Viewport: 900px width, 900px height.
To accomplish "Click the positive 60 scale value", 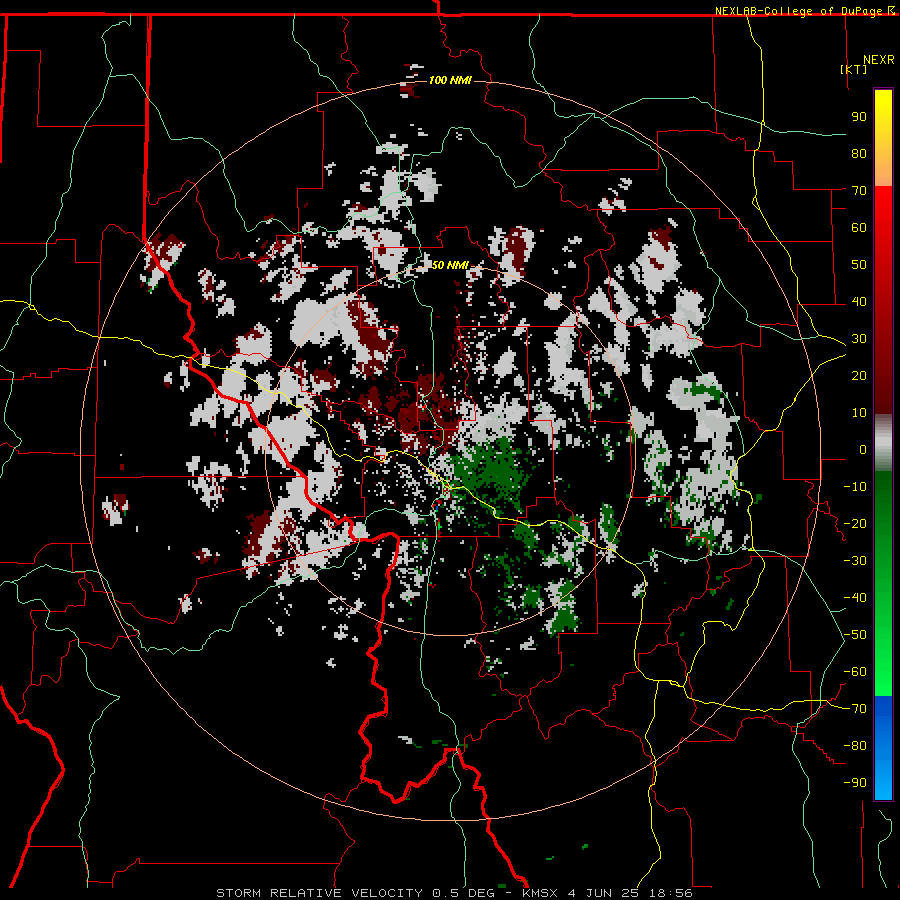I will (x=859, y=227).
